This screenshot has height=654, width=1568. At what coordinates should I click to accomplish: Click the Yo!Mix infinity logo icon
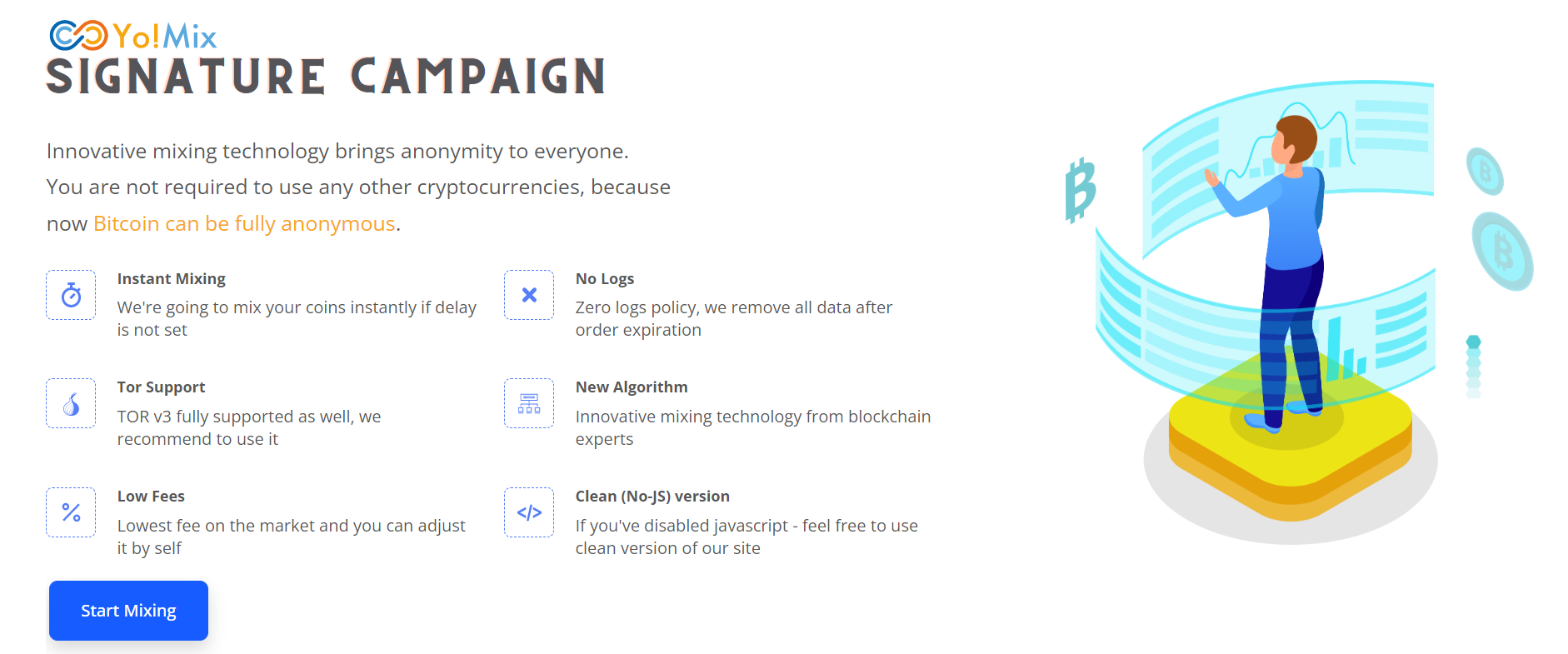click(79, 36)
